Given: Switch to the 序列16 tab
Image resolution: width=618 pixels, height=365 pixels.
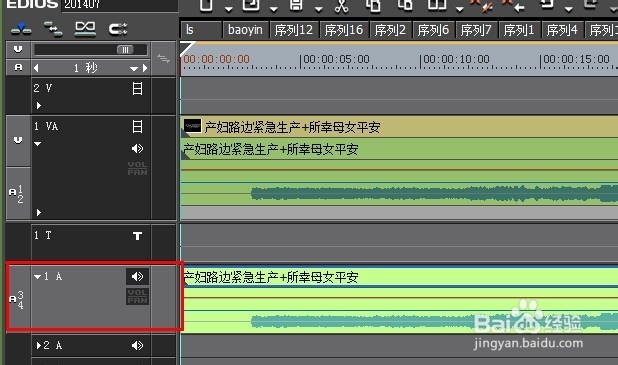Looking at the screenshot, I should click(344, 30).
